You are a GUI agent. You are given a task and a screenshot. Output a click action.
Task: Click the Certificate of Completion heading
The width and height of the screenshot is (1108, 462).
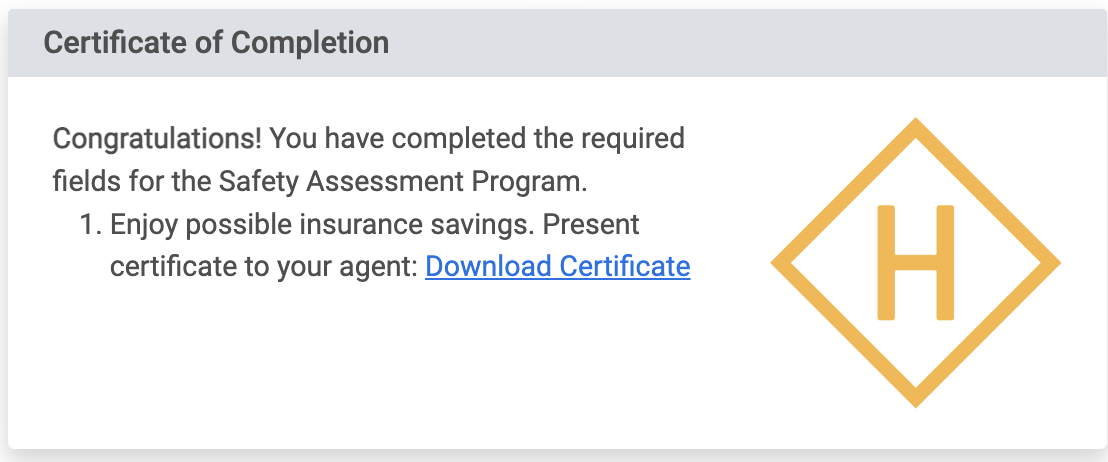216,42
